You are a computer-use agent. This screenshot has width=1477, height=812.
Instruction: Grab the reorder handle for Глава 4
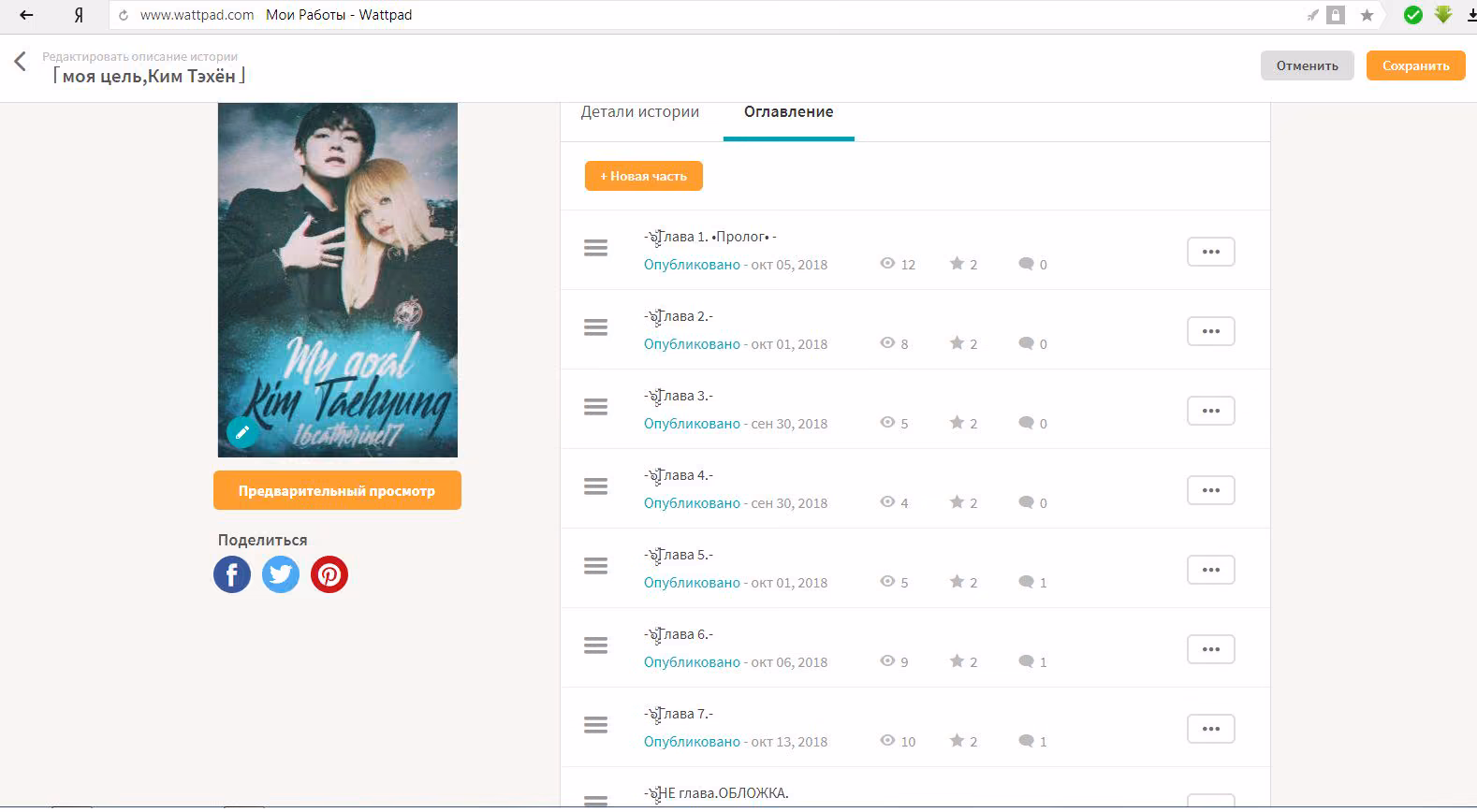[x=596, y=486]
